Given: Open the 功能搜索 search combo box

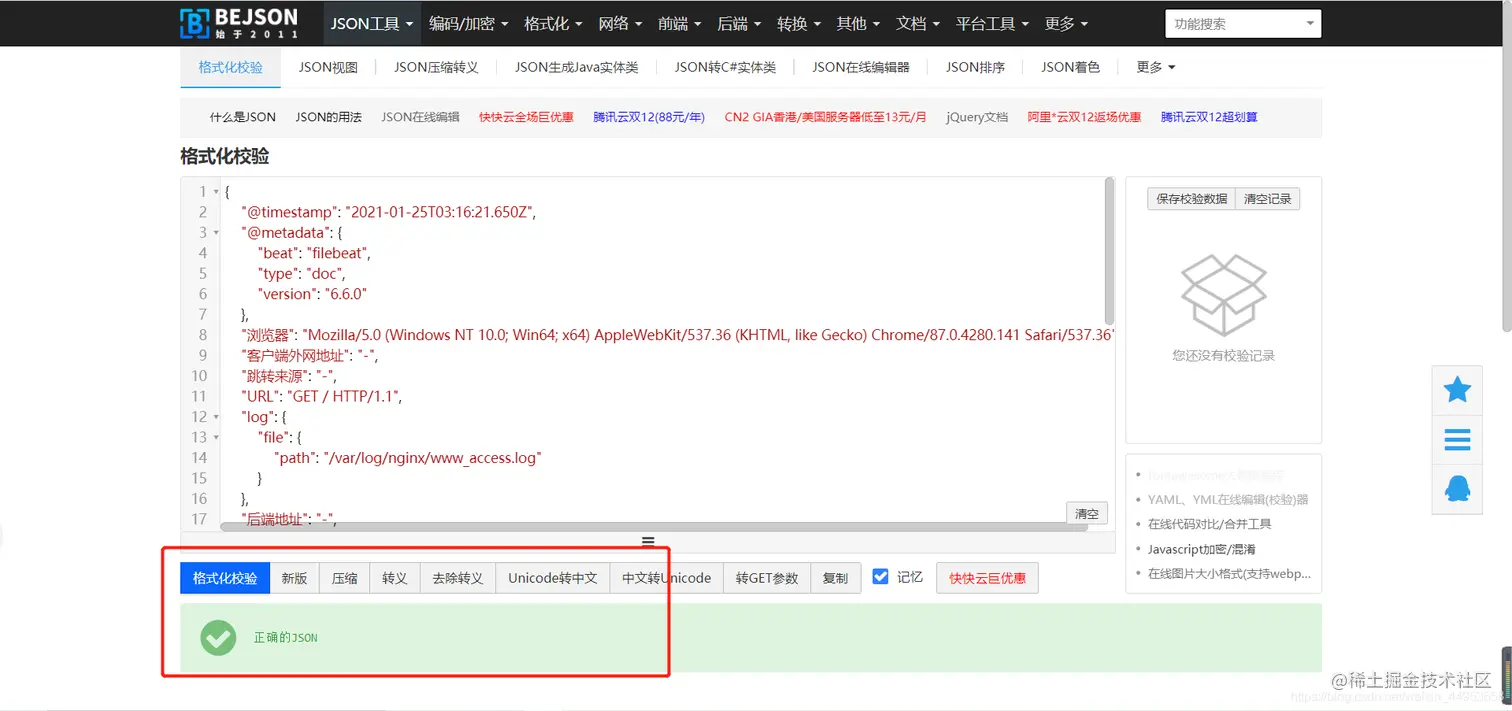Looking at the screenshot, I should tap(1243, 23).
